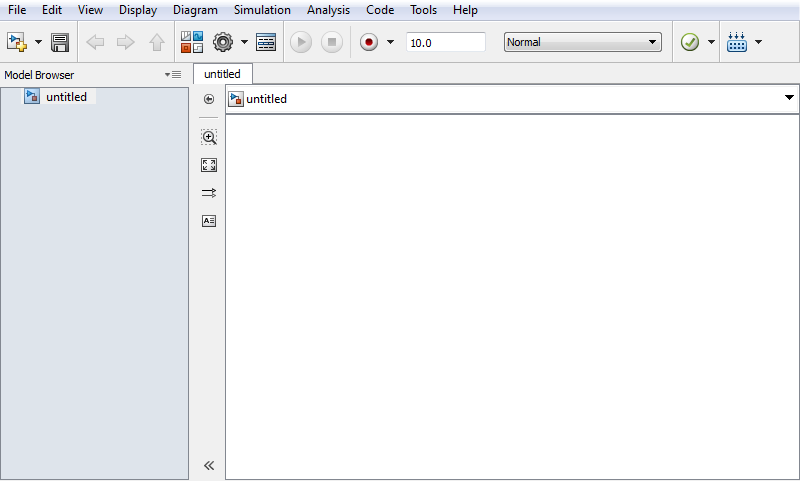800x481 pixels.
Task: Expand the untitled path bar dropdown arrow
Action: click(789, 98)
